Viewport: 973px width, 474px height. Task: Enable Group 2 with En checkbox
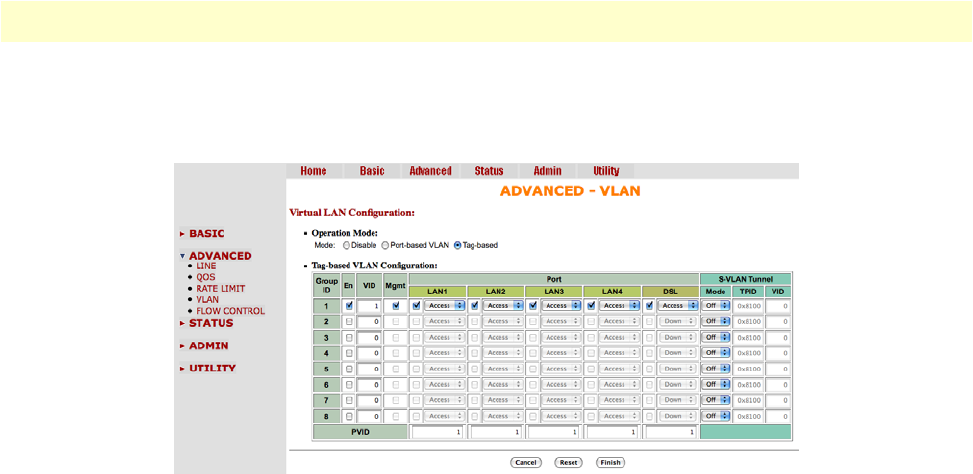[x=348, y=321]
